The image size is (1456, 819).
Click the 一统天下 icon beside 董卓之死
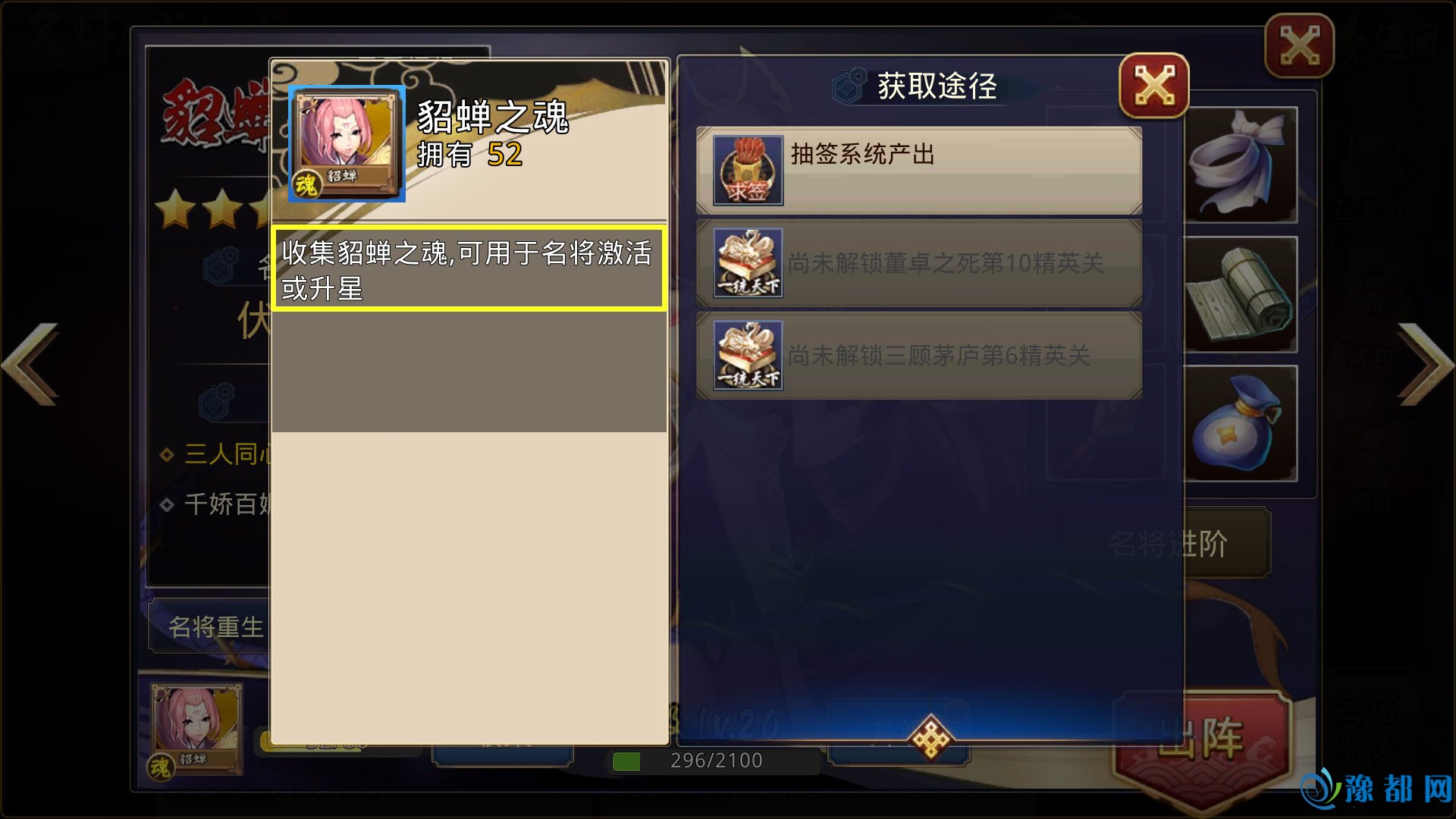point(748,263)
